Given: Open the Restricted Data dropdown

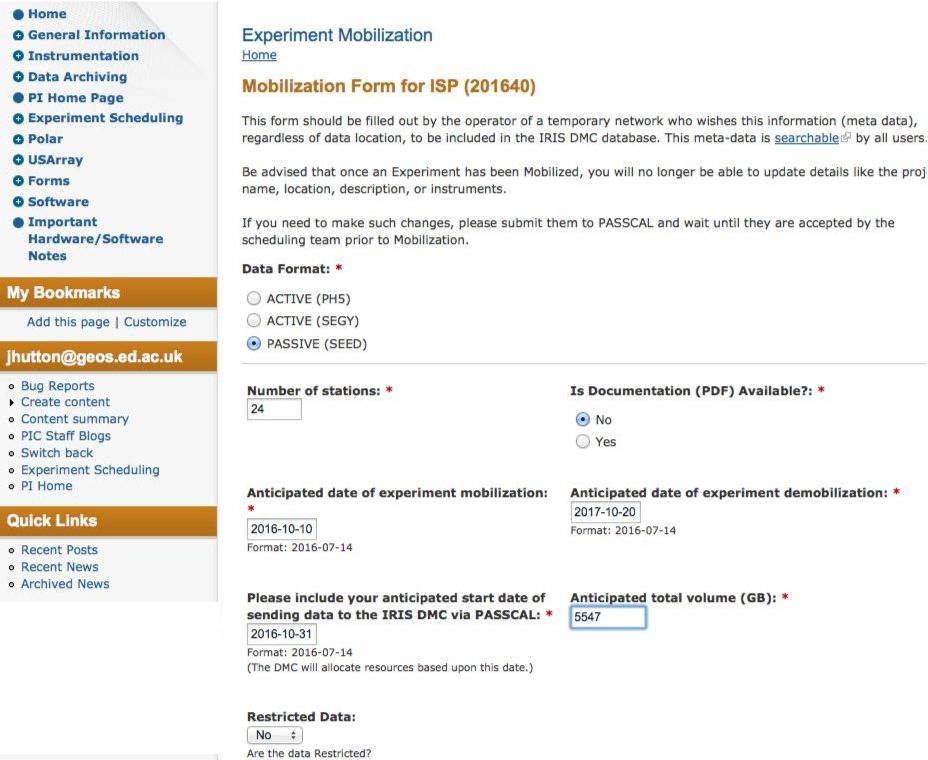Looking at the screenshot, I should point(275,735).
